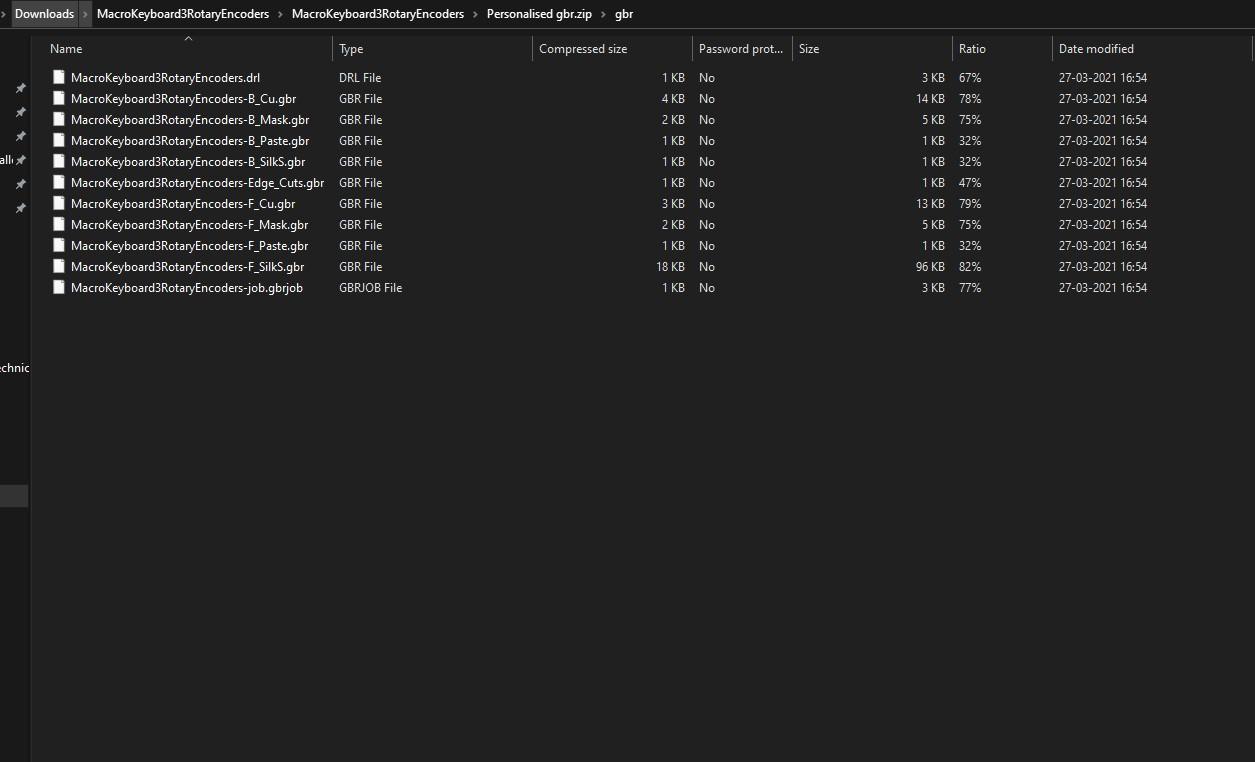Open the MacroKeyboard3RotaryEncoders breadcrumb directly after Downloads
This screenshot has height=762, width=1255.
183,14
